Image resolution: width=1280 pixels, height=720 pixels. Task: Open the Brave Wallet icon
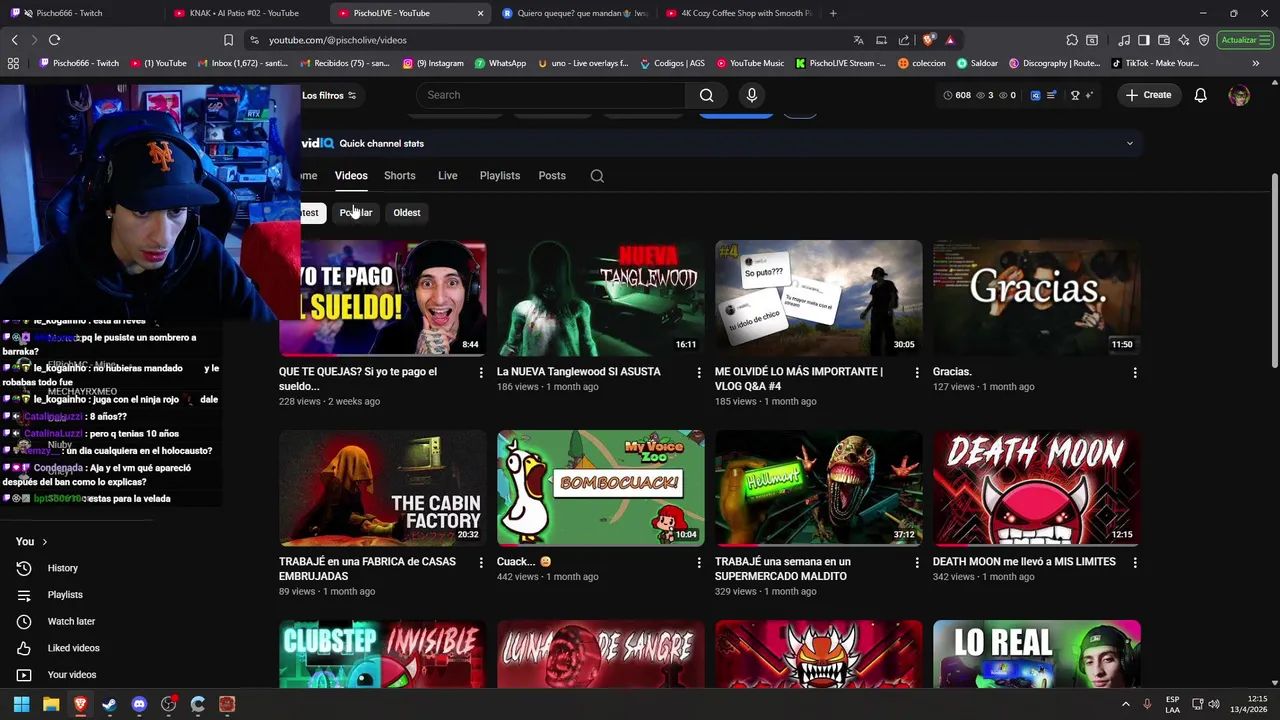[x=1164, y=40]
